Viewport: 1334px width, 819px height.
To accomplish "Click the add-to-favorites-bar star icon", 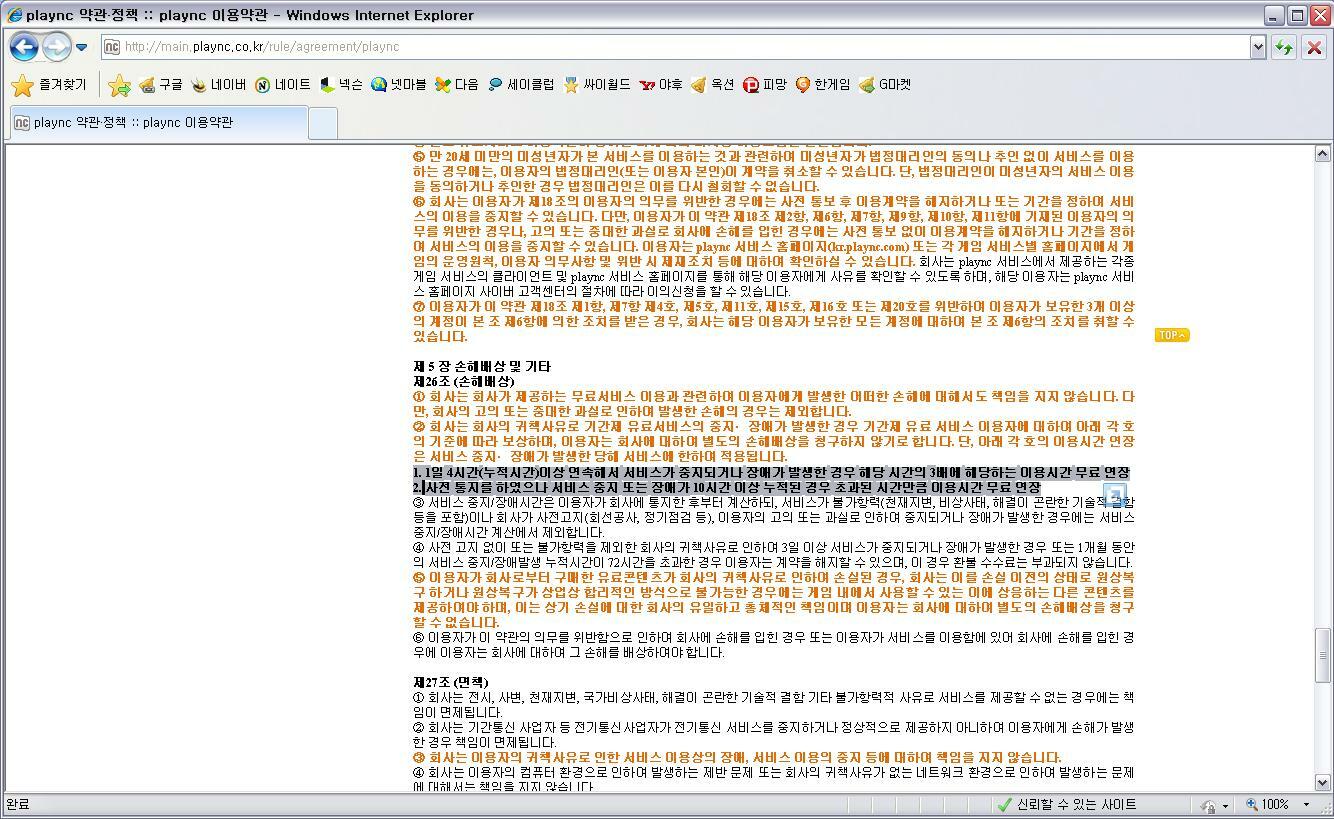I will click(x=119, y=86).
